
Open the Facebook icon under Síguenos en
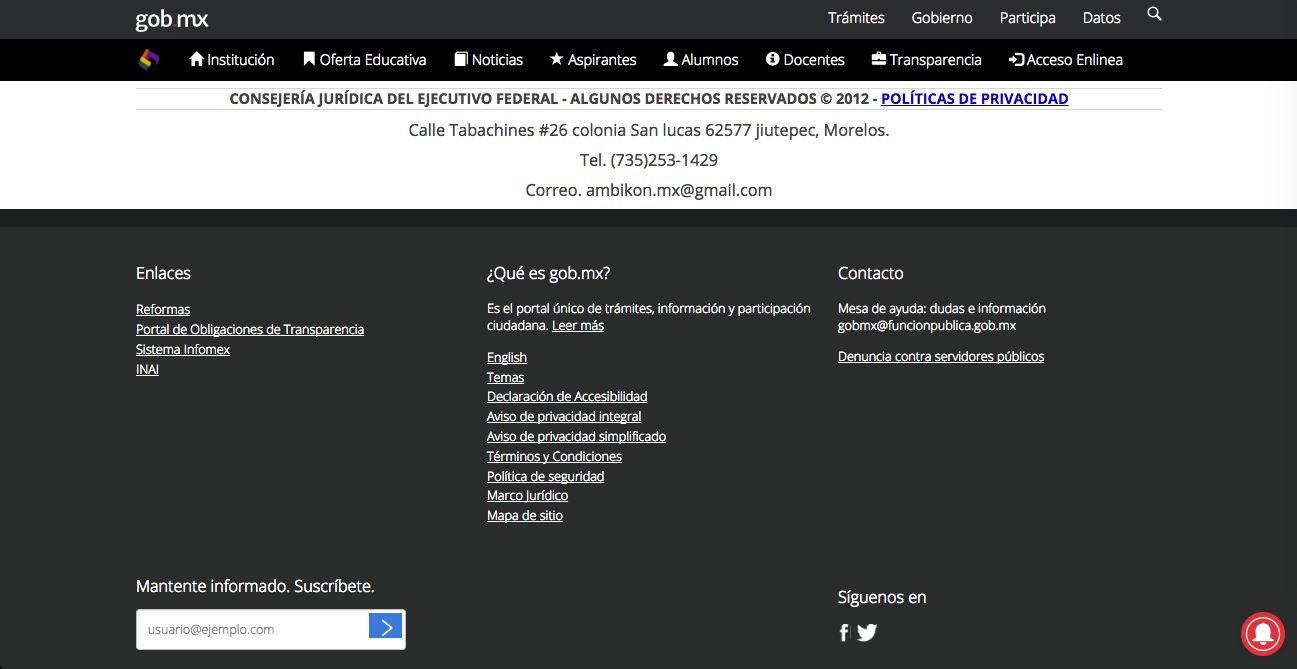pos(844,632)
